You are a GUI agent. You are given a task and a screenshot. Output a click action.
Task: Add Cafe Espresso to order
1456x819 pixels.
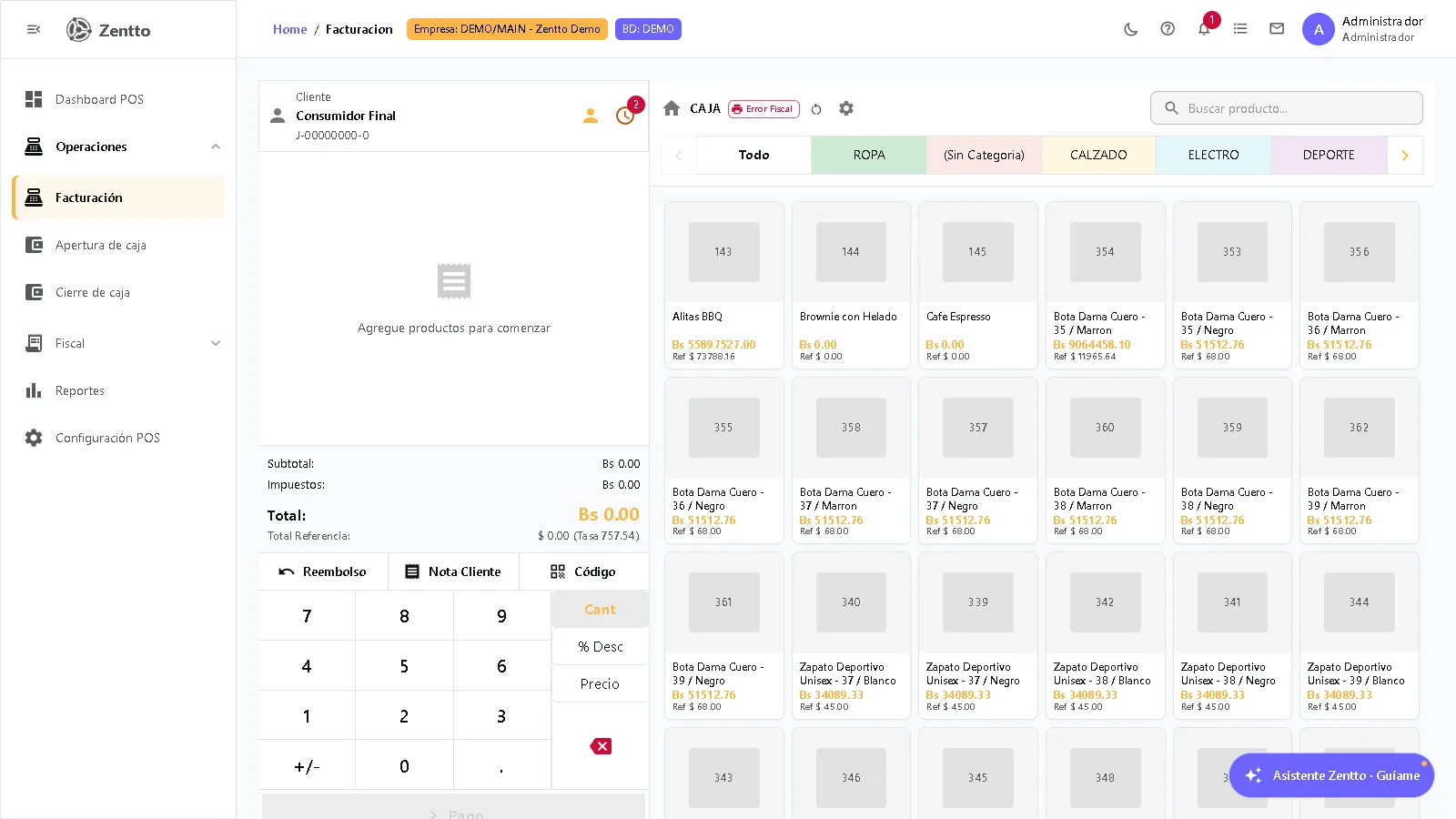point(978,285)
